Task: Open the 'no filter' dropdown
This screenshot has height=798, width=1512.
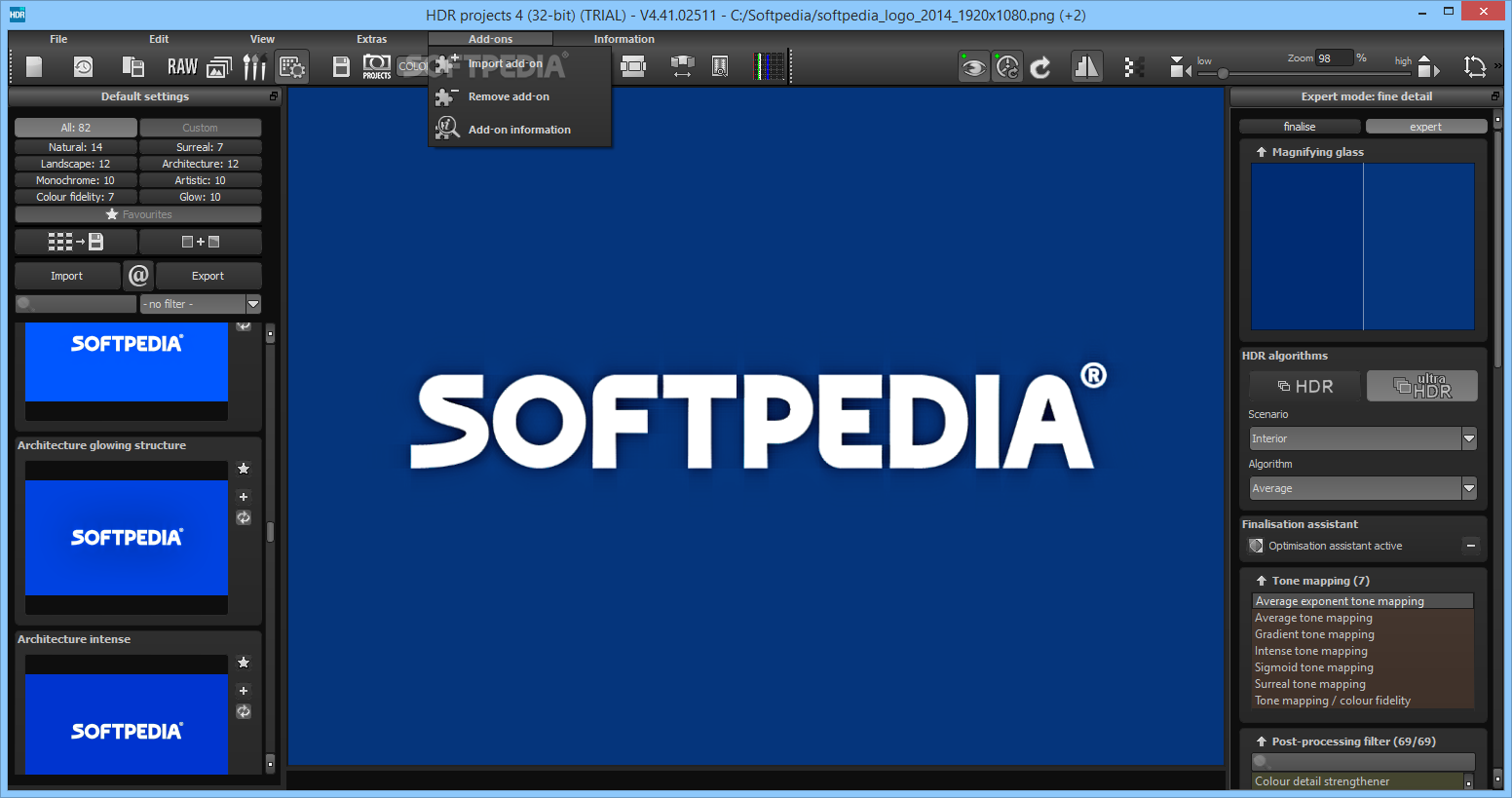Action: pos(201,304)
